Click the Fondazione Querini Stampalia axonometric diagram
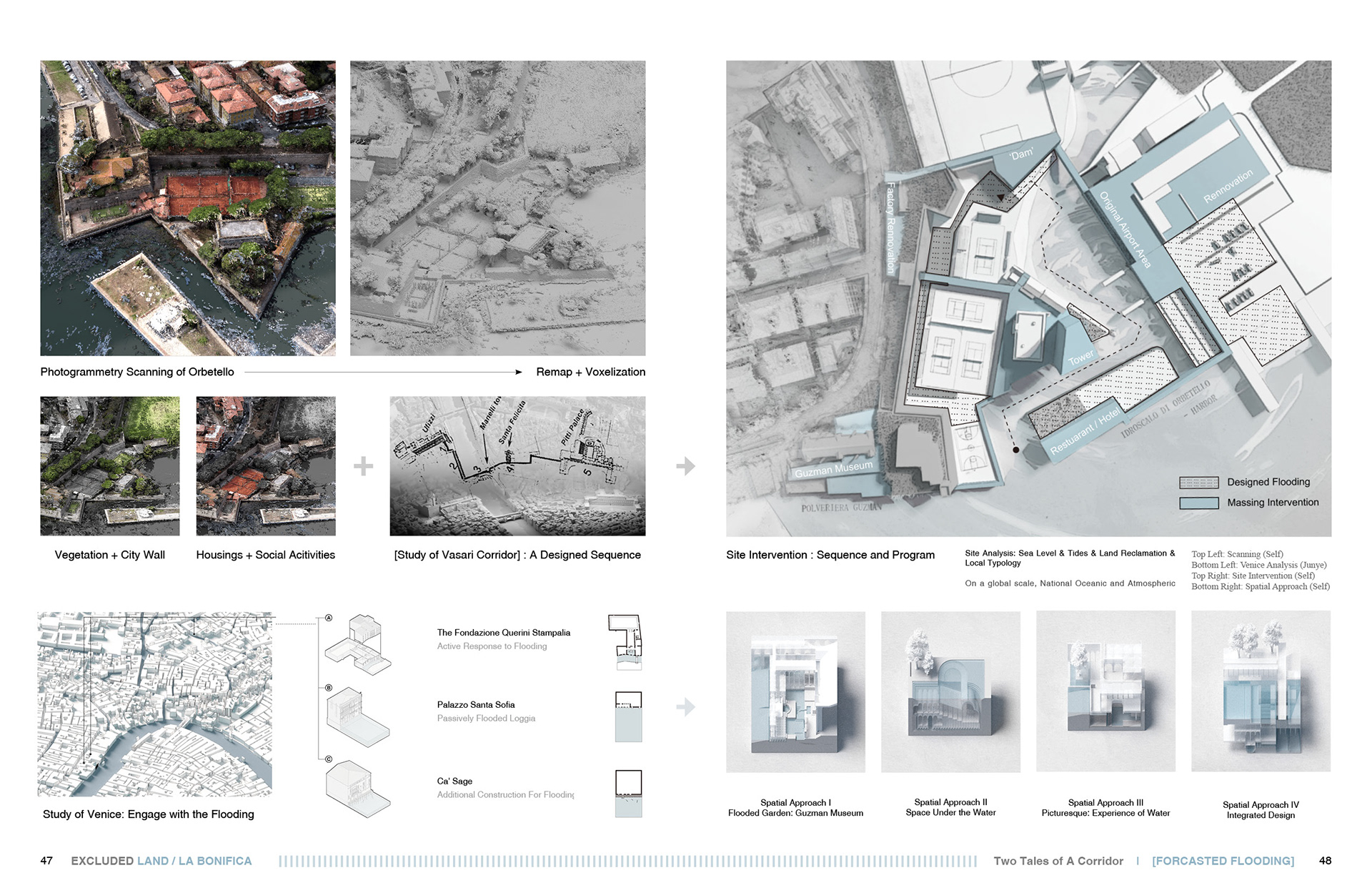 pyautogui.click(x=359, y=645)
